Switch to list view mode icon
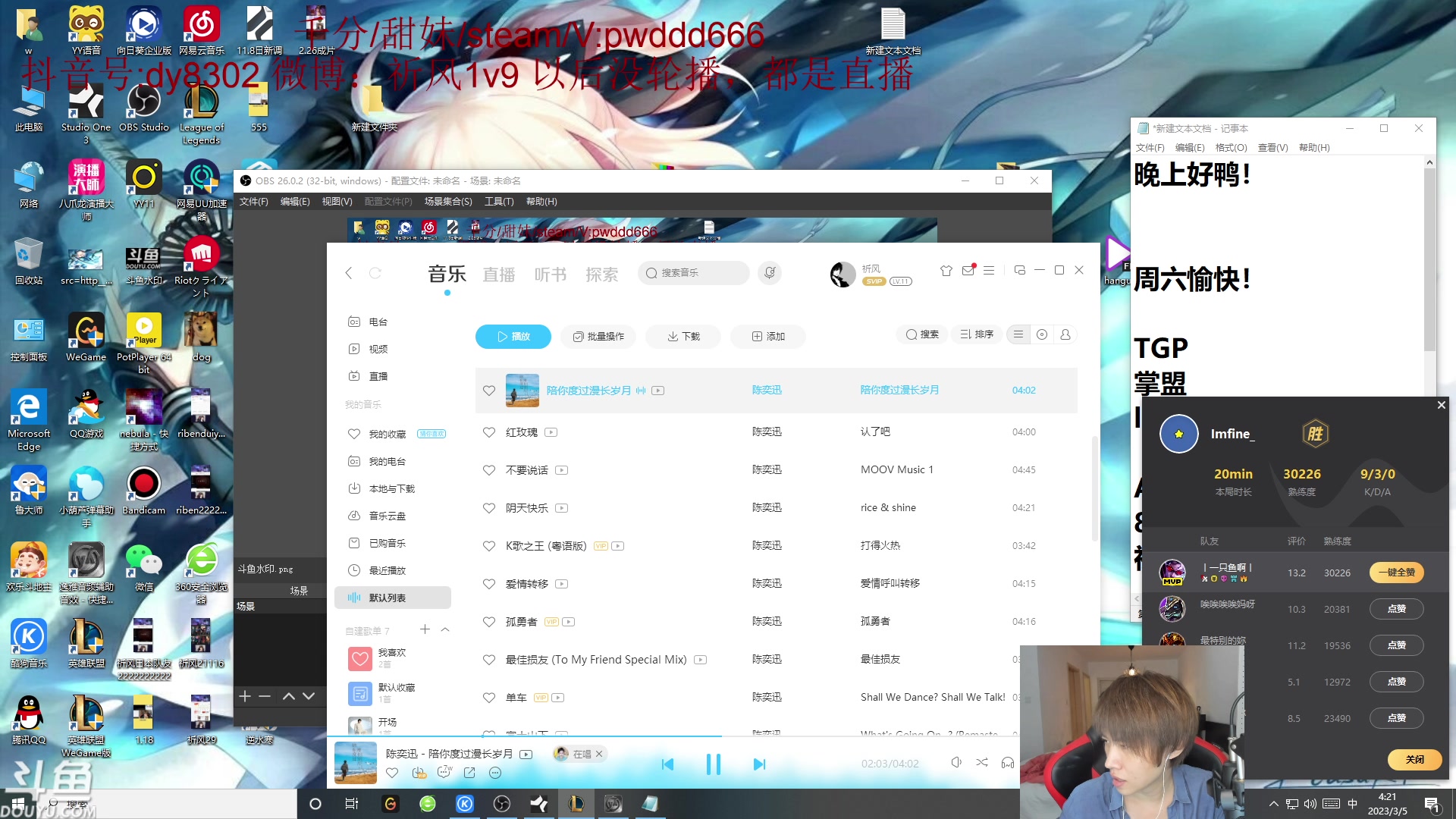This screenshot has width=1456, height=819. coord(1018,334)
